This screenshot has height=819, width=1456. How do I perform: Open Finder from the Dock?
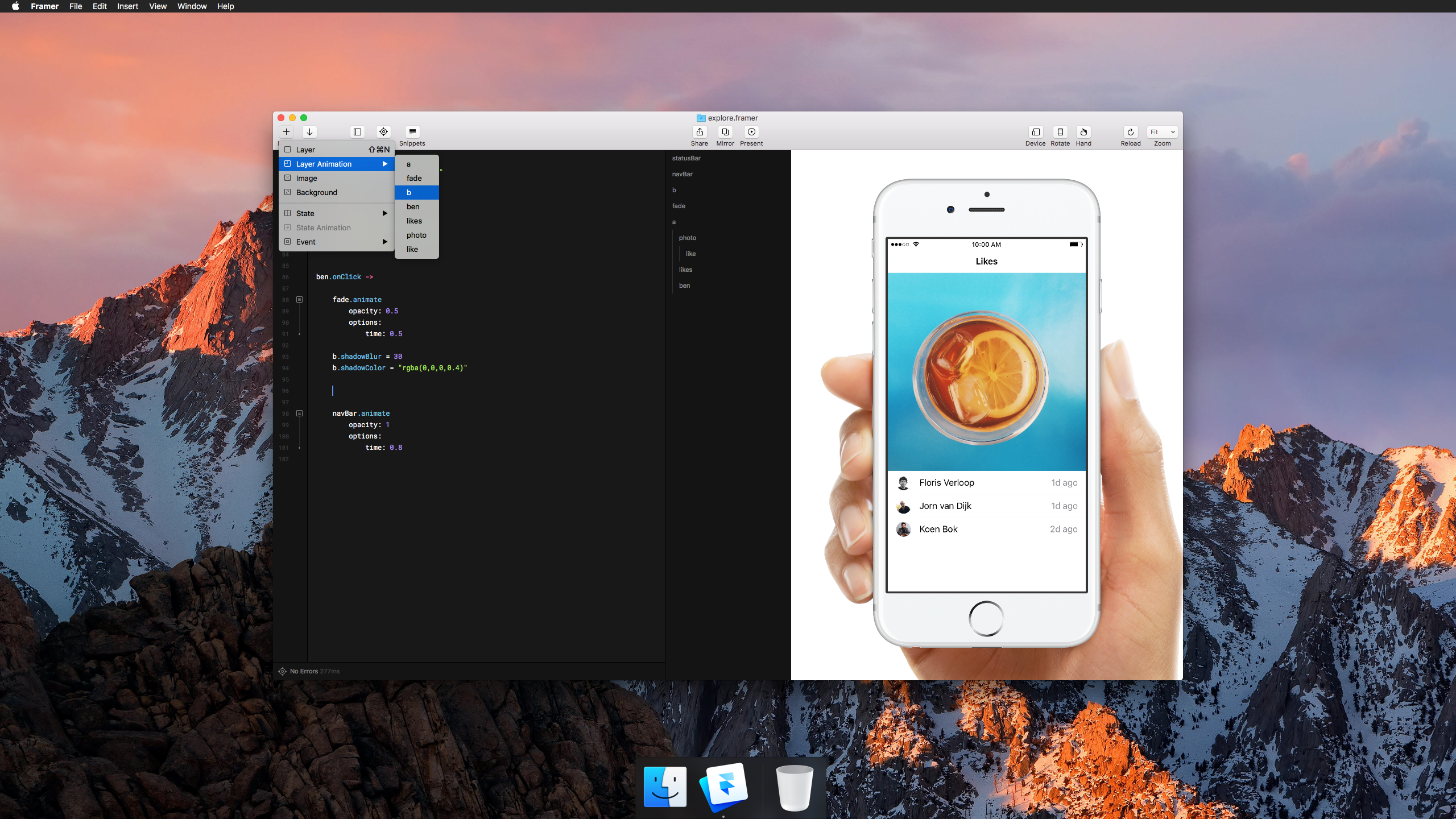(x=665, y=788)
